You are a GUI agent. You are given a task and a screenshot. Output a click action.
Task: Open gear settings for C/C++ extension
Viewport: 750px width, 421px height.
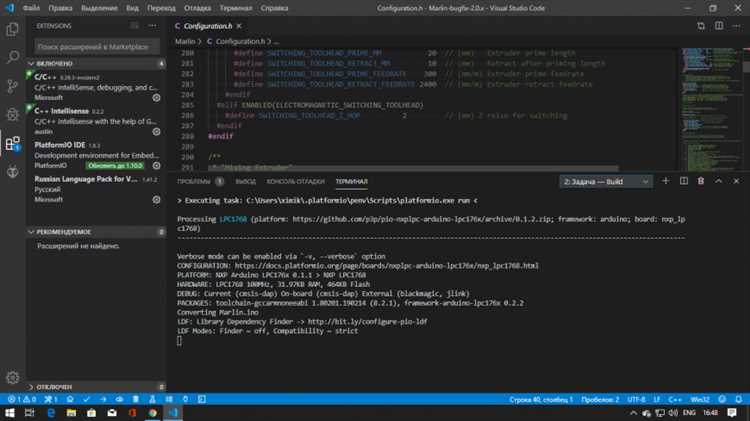156,98
